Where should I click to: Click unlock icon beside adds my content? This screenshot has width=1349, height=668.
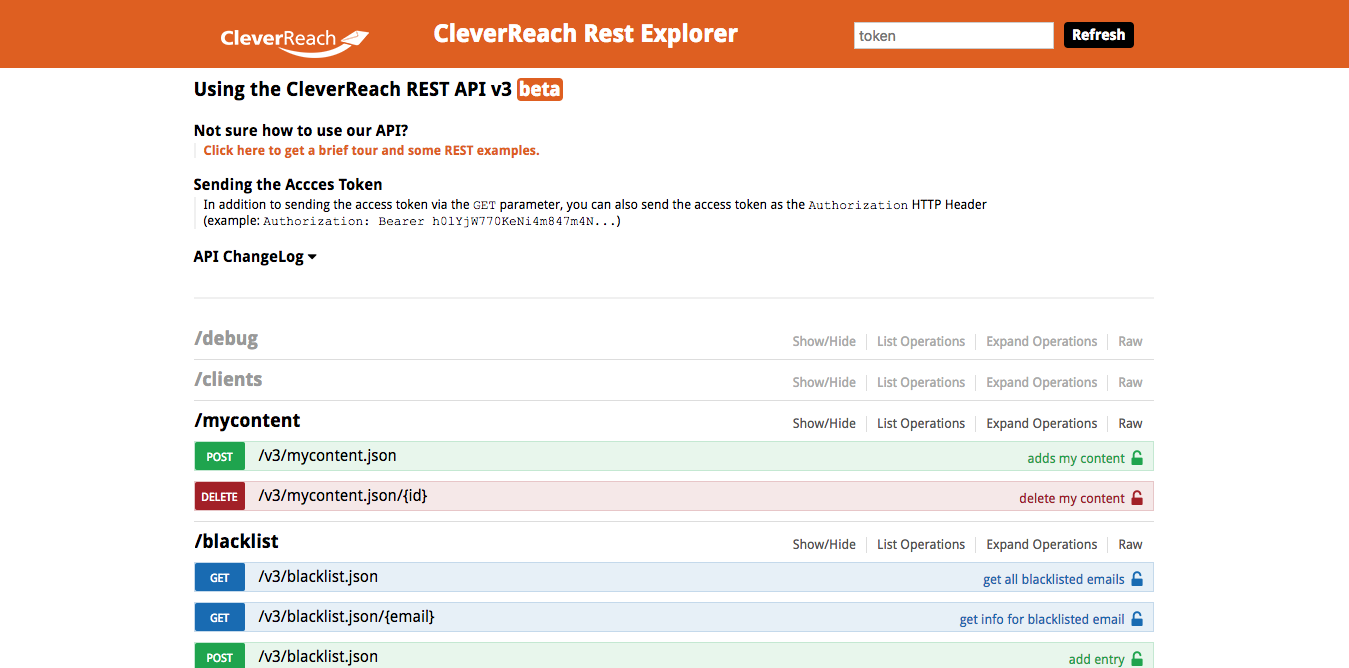tap(1136, 458)
